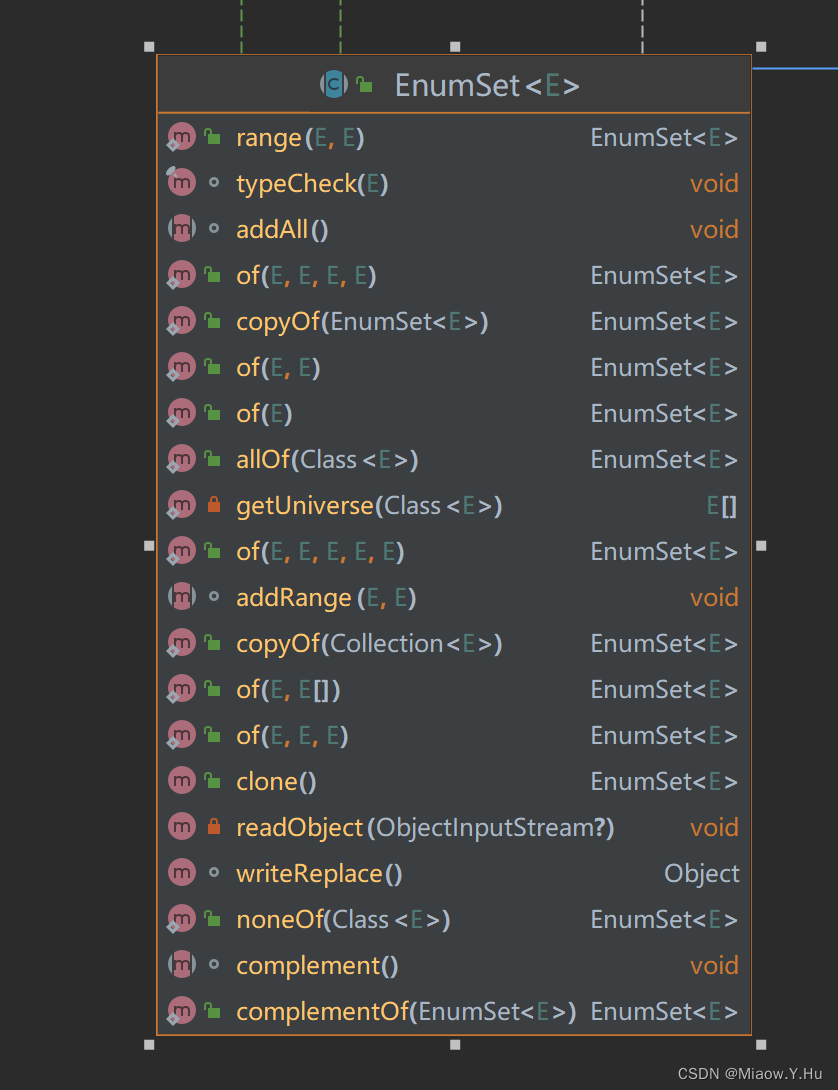This screenshot has height=1090, width=838.
Task: Click private lock icon on getUniverse row
Action: (x=214, y=505)
